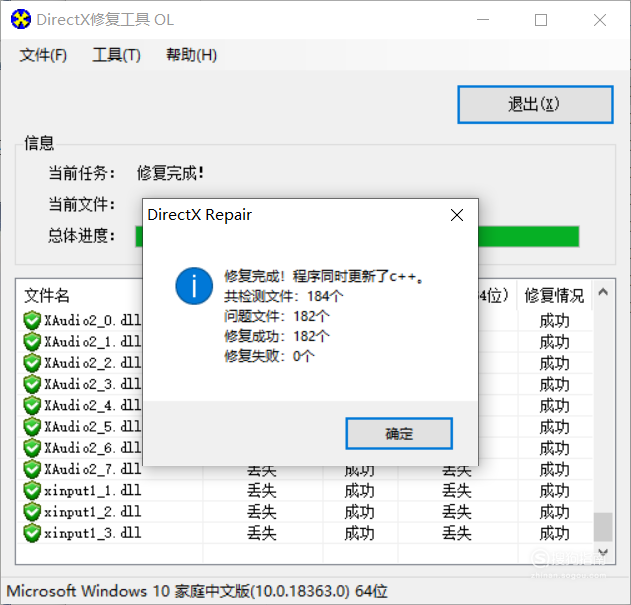631x605 pixels.
Task: Click the green shield icon beside XAudio2_2.dll
Action: pos(32,363)
